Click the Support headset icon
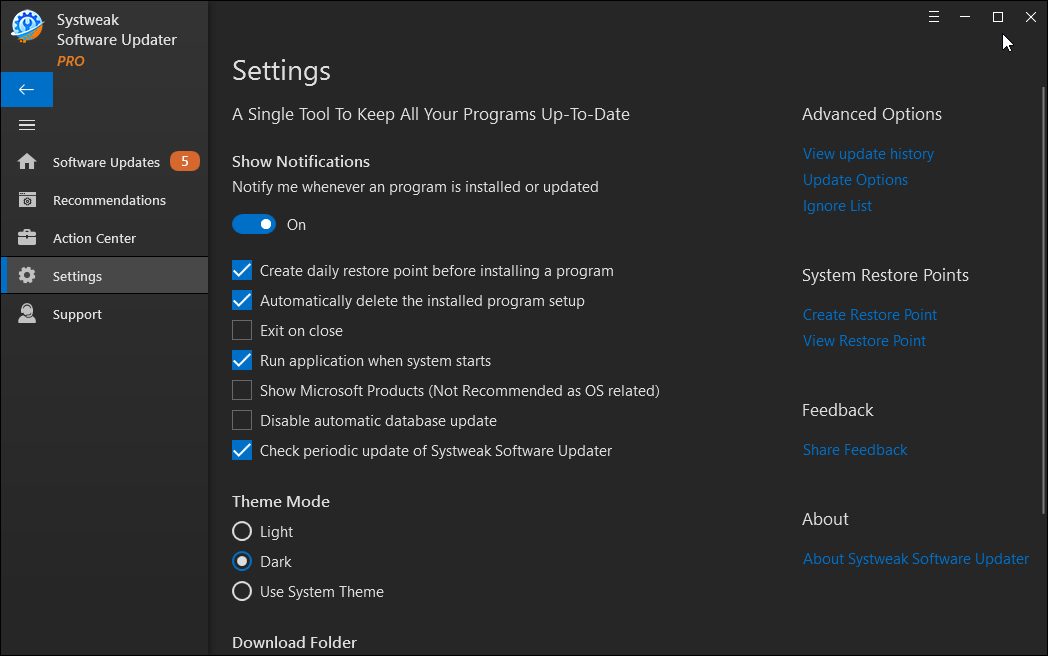Image resolution: width=1048 pixels, height=656 pixels. 27,314
